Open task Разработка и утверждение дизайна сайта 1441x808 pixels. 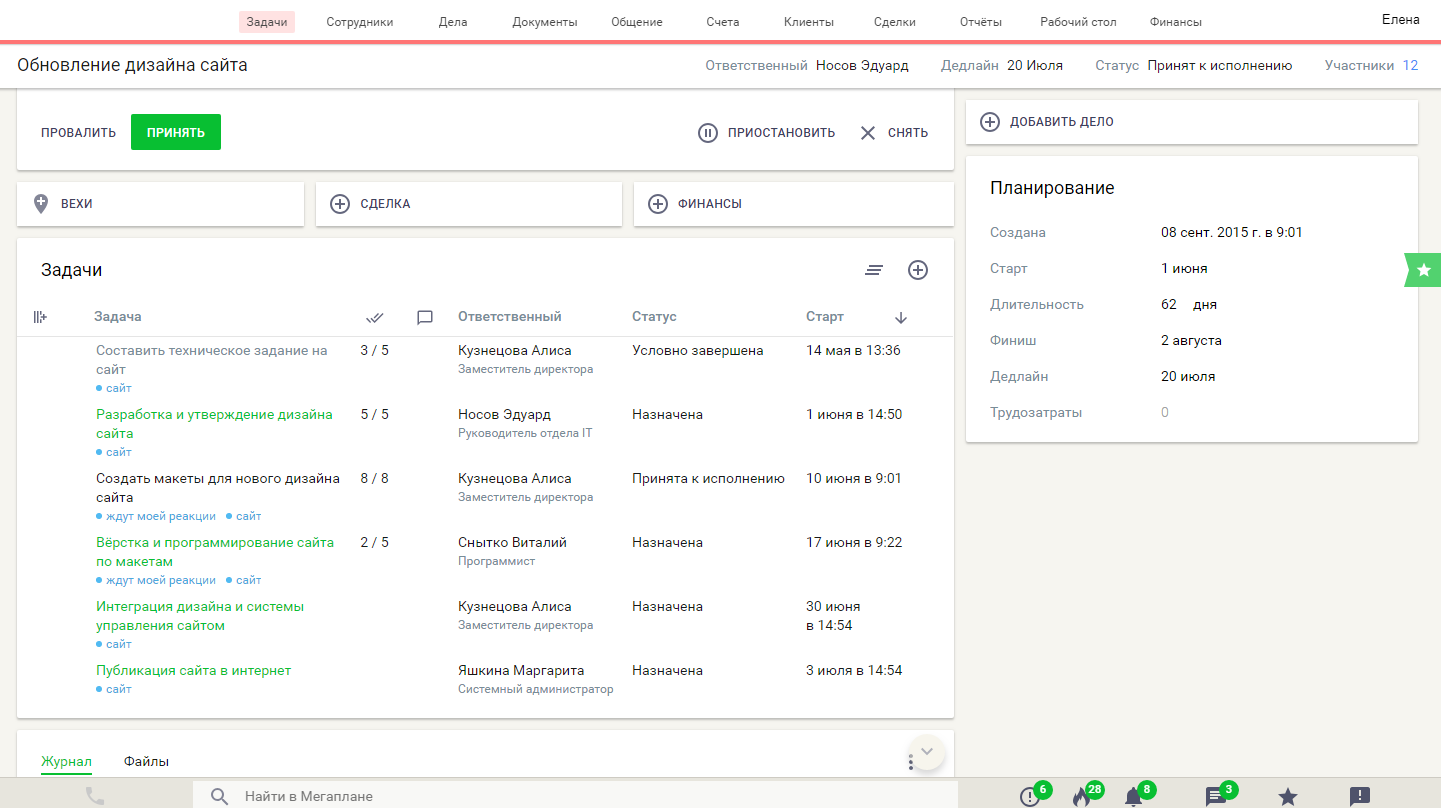tap(214, 424)
